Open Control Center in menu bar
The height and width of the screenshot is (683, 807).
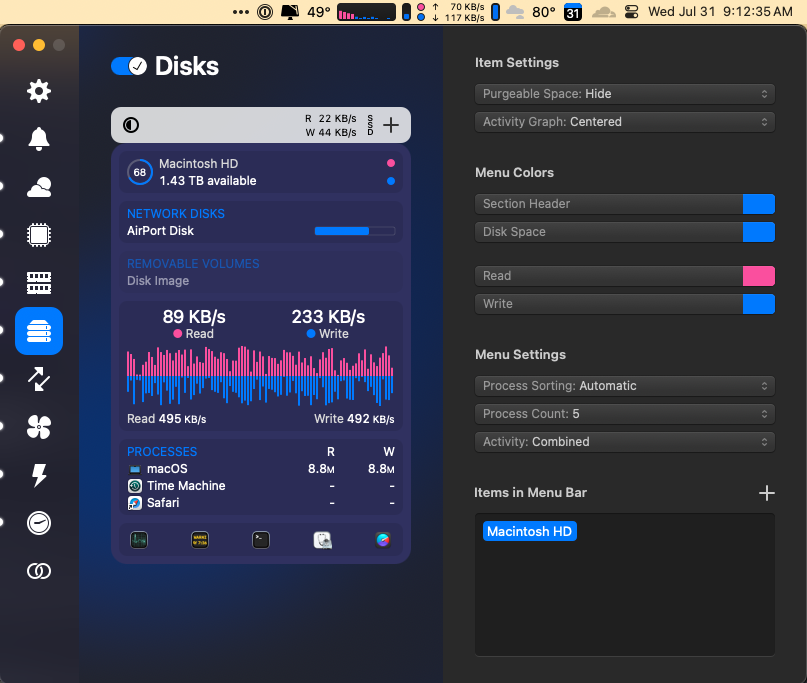click(x=631, y=12)
